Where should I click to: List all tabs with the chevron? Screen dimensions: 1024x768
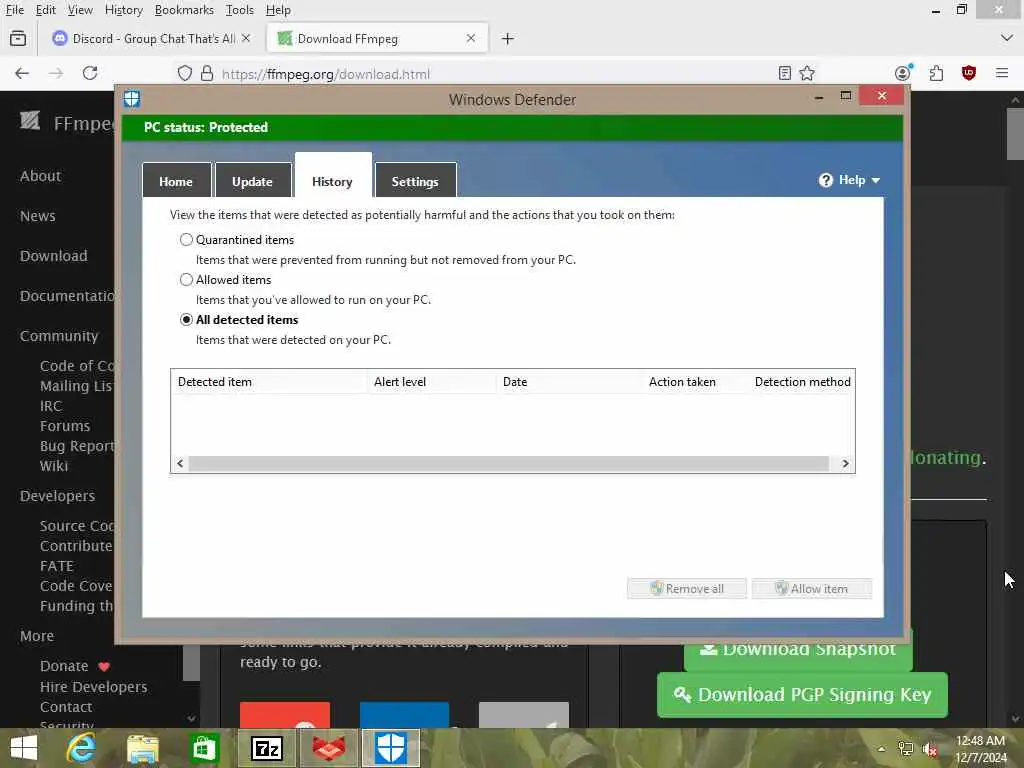(1006, 39)
